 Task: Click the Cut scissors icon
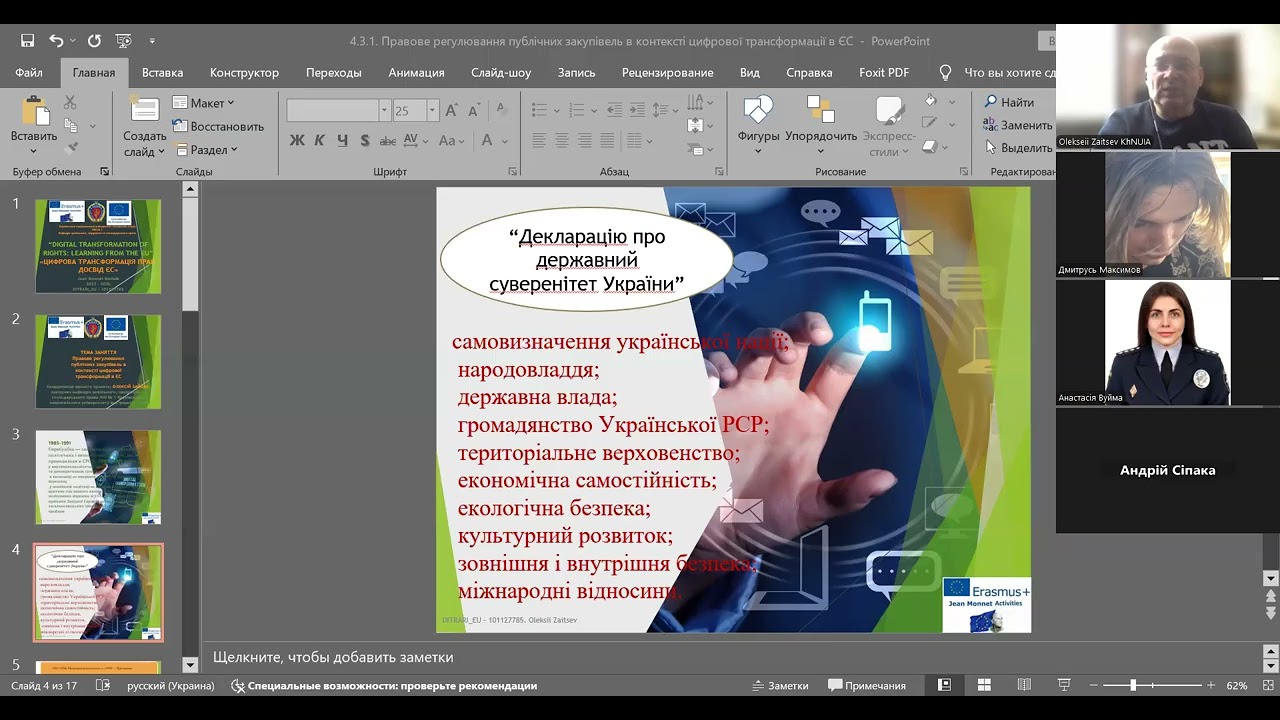coord(70,102)
